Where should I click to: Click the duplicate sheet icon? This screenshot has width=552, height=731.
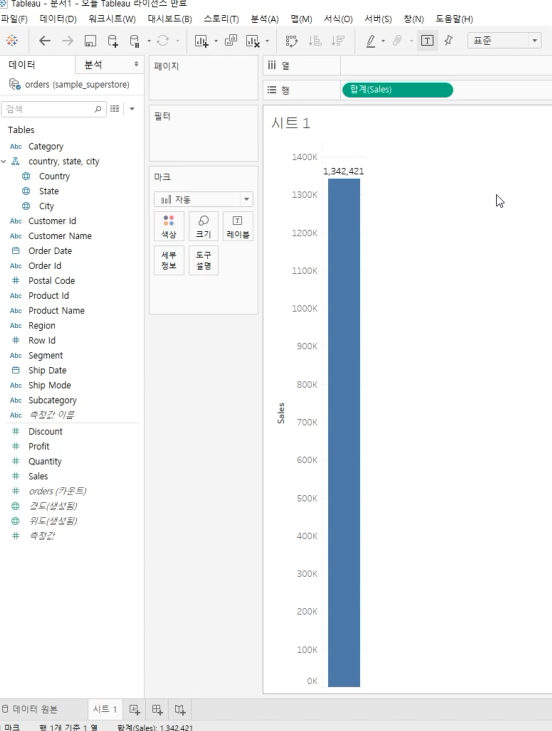[231, 41]
